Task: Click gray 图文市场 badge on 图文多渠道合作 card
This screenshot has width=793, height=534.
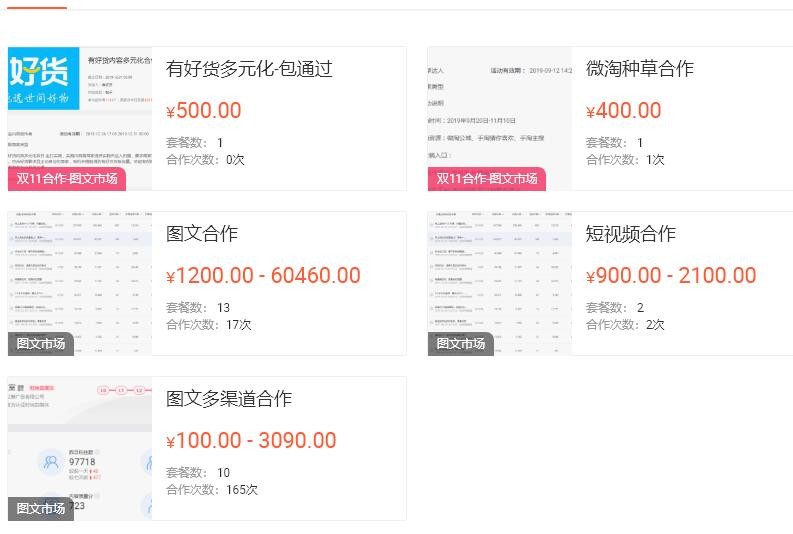Action: point(40,509)
